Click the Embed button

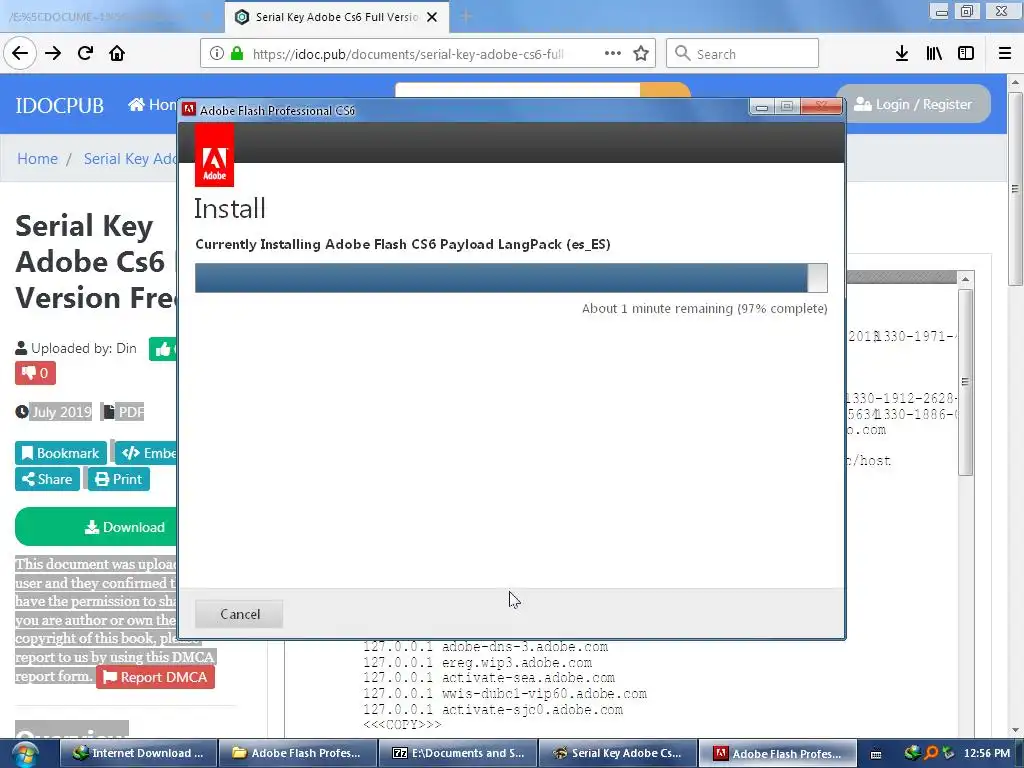(146, 453)
